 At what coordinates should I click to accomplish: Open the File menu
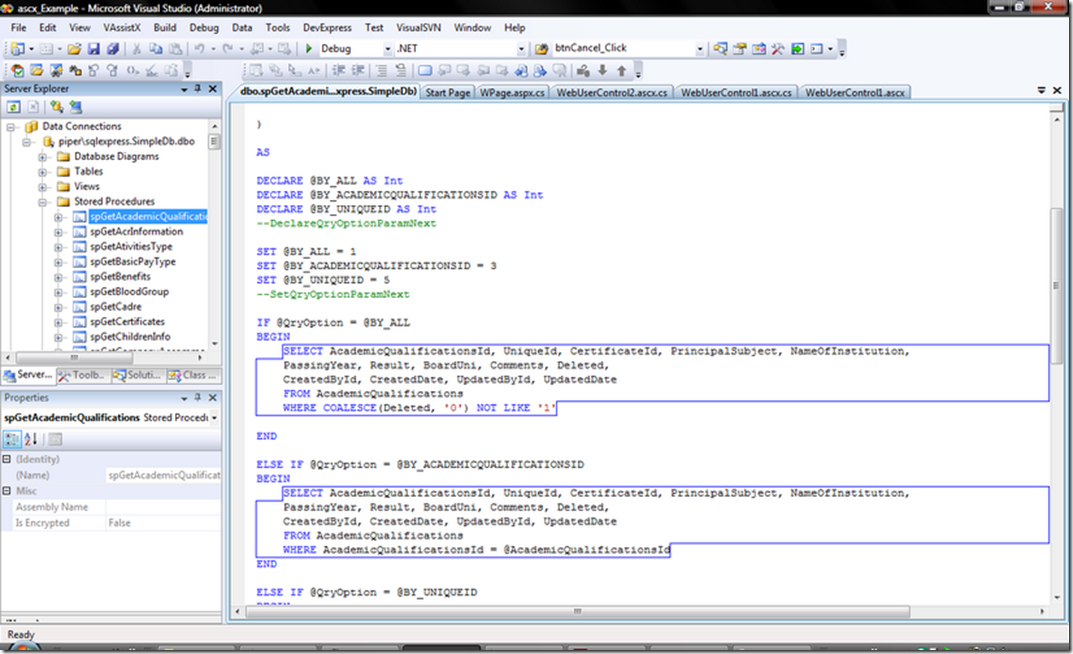(18, 27)
